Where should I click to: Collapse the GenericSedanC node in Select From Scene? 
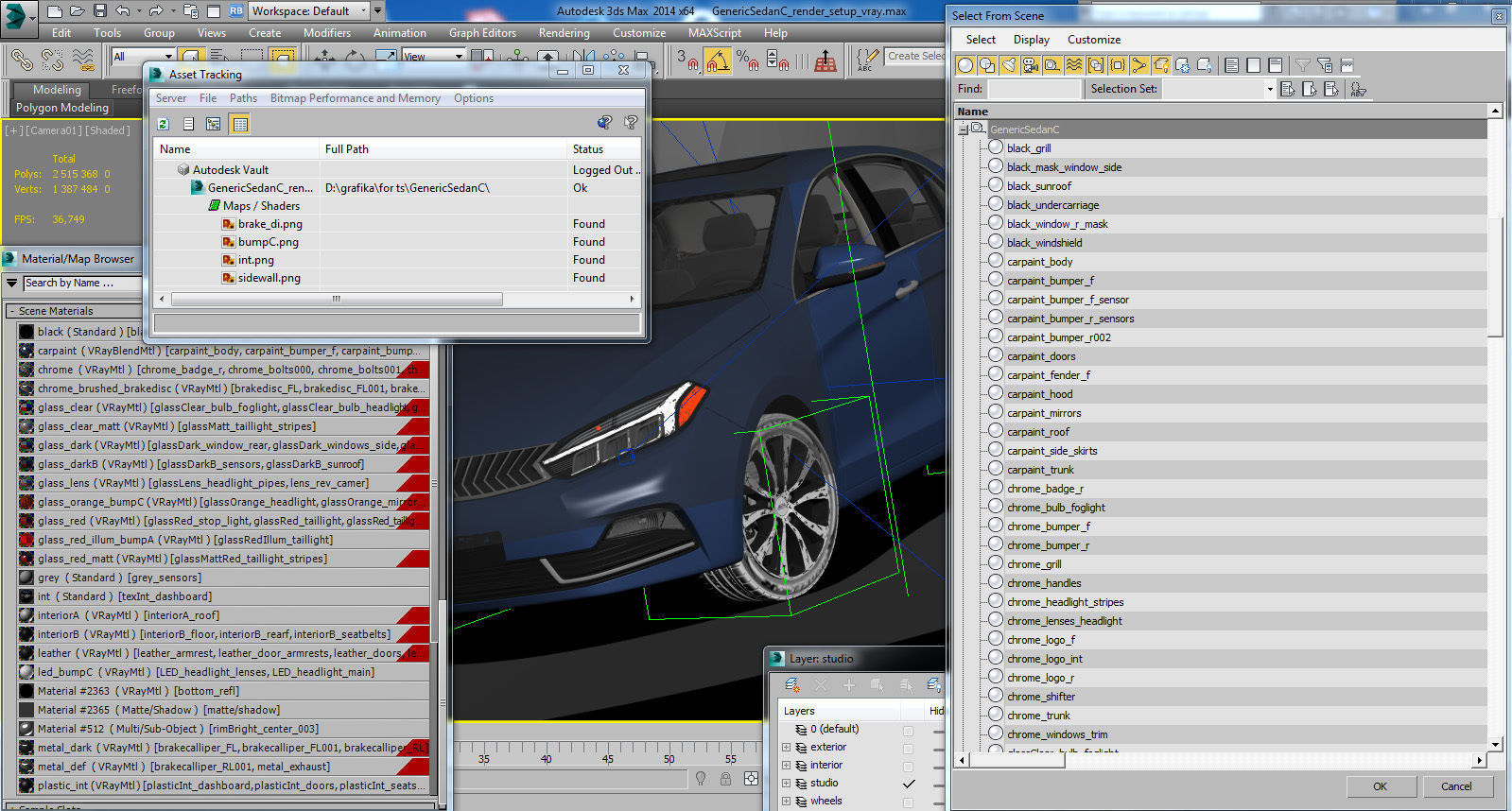pyautogui.click(x=963, y=129)
